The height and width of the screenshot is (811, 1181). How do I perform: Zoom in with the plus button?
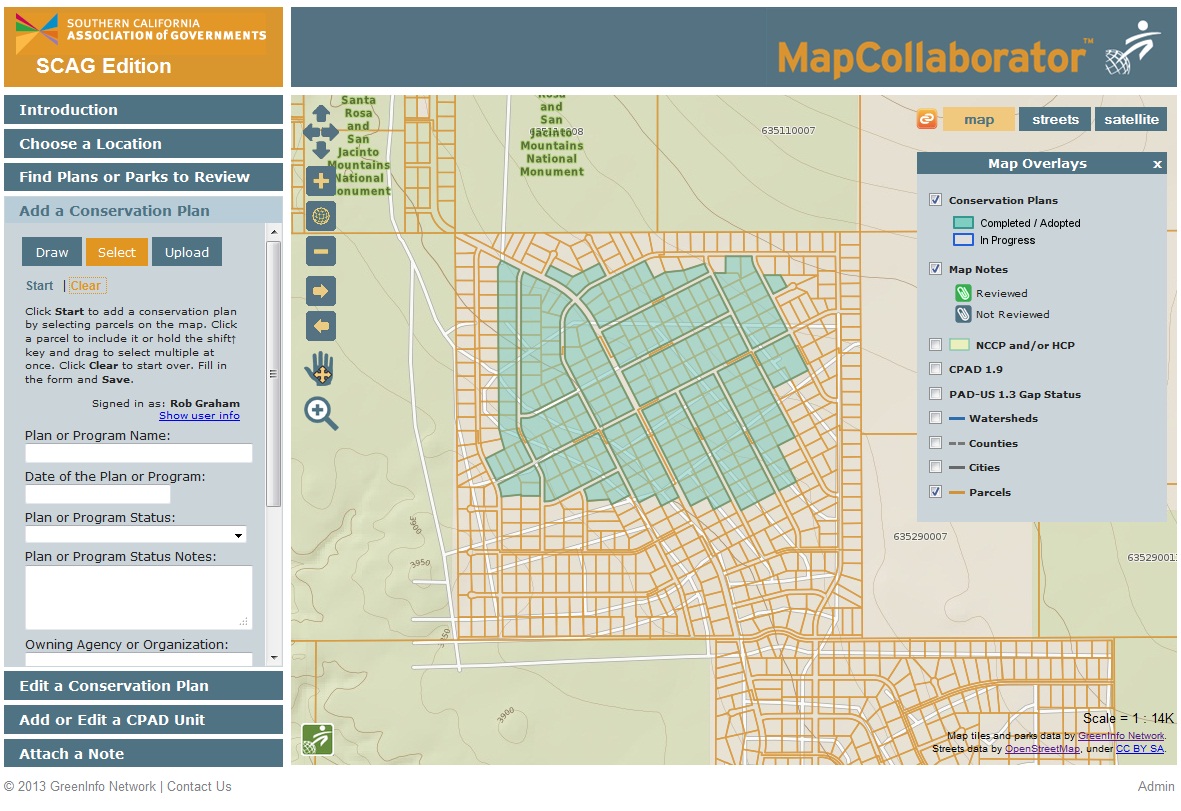(x=321, y=181)
